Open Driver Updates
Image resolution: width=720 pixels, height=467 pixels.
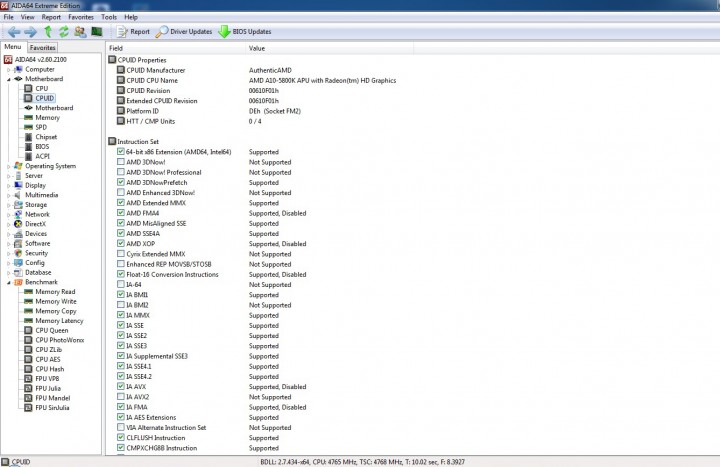[x=184, y=32]
